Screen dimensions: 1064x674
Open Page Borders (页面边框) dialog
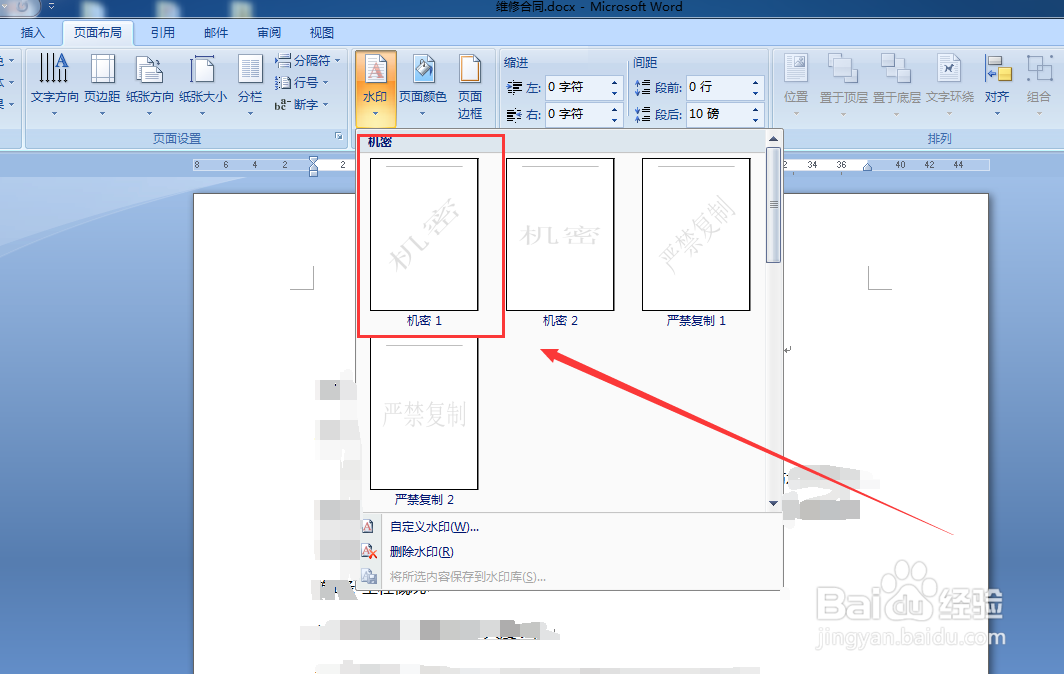coord(470,87)
